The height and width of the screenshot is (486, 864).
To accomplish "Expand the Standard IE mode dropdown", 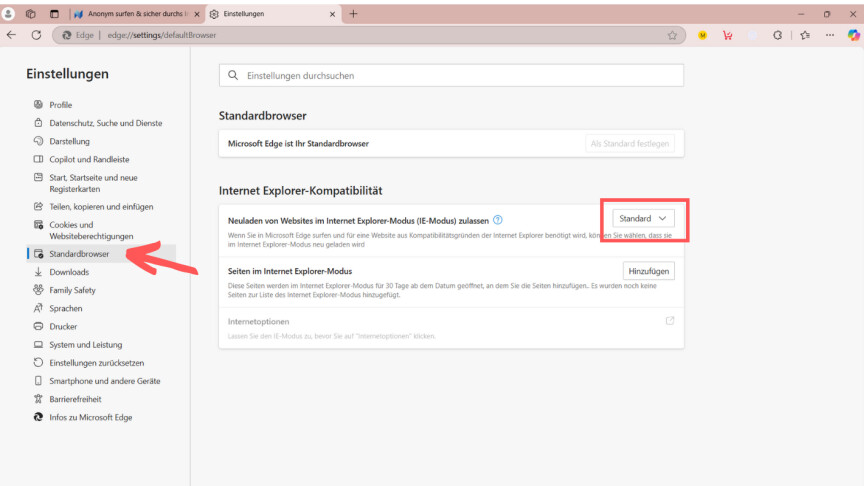I will coord(643,218).
